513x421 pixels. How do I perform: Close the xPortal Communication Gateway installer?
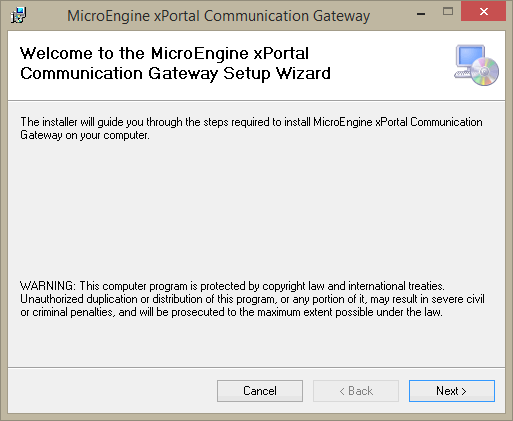pyautogui.click(x=483, y=12)
